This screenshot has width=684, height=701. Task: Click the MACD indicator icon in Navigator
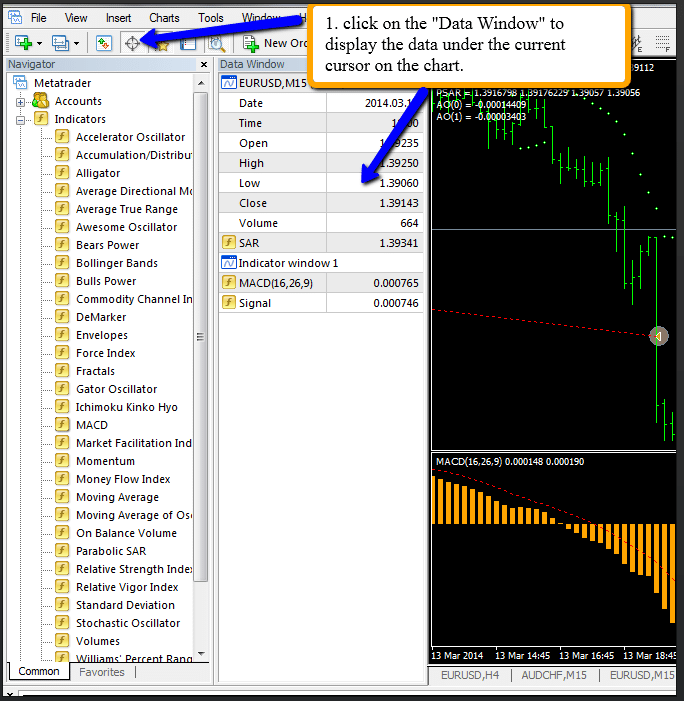coord(62,424)
